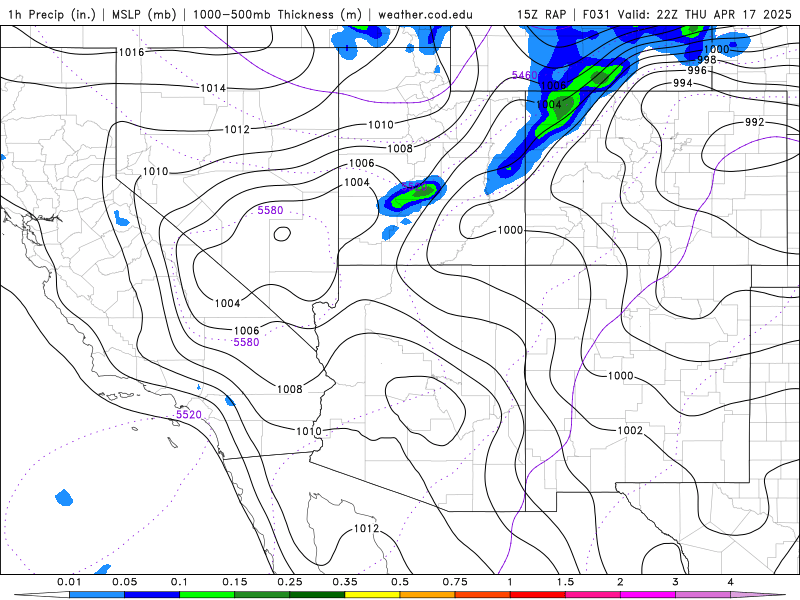Click the 1.5 legend value

point(565,582)
